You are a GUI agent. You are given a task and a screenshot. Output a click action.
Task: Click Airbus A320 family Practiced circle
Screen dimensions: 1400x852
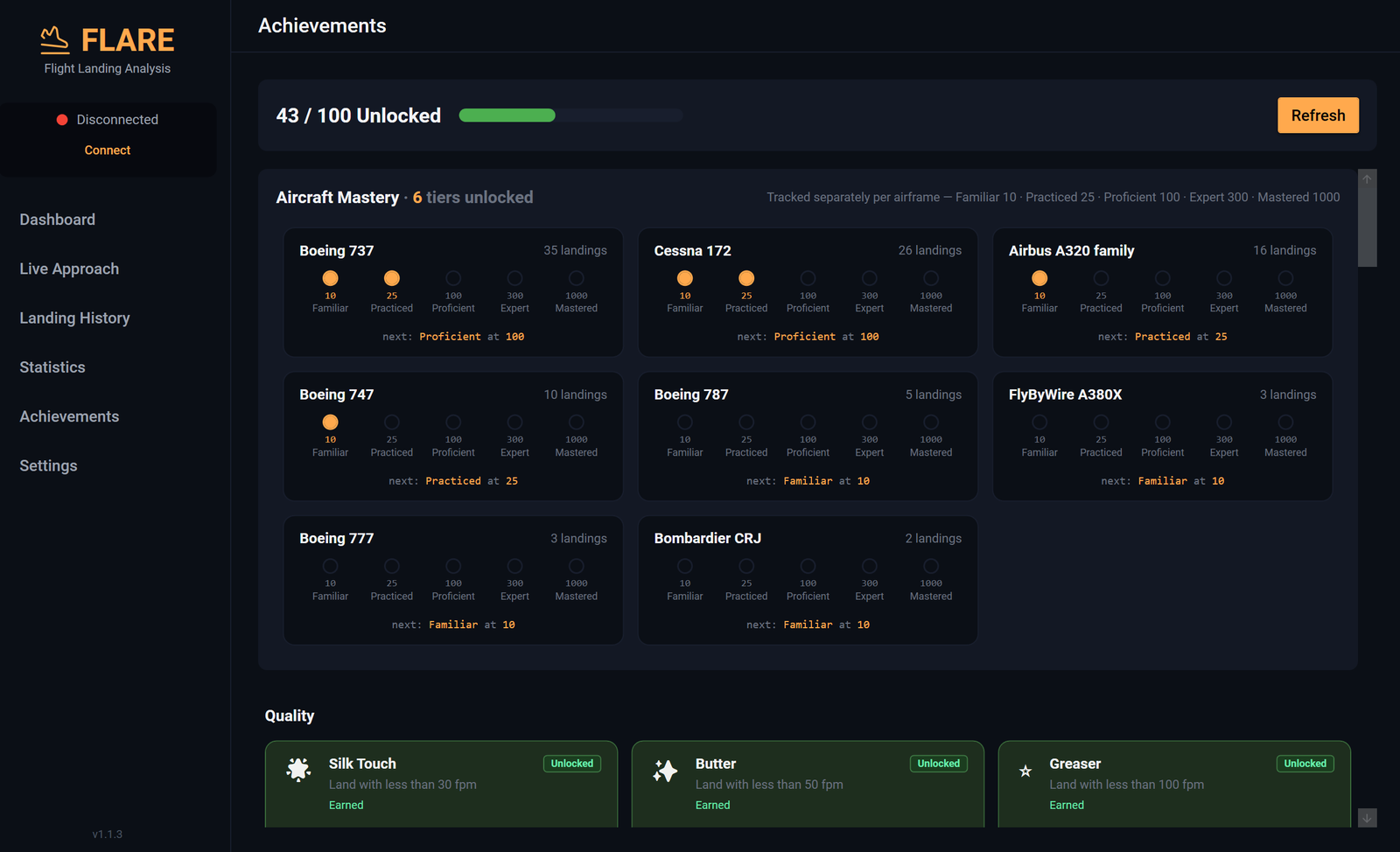[1101, 278]
